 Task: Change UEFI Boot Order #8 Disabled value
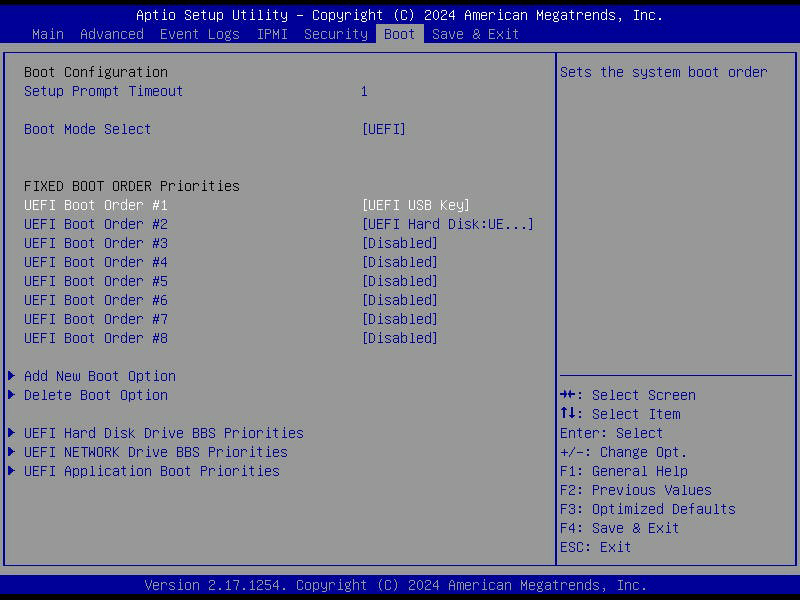point(399,338)
